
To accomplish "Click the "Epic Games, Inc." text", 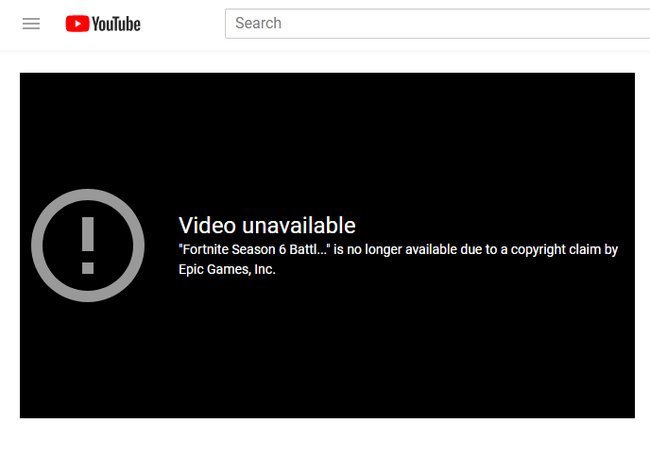I will [227, 270].
